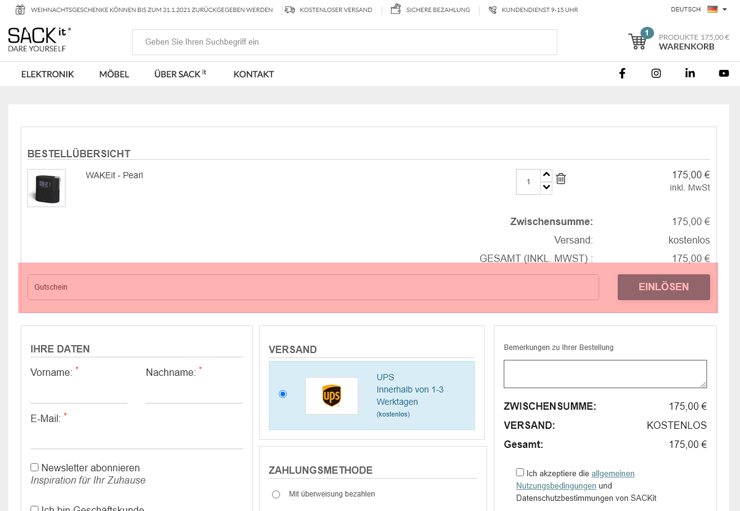Click the German flag icon
Viewport: 740px width, 511px height.
[x=713, y=9]
